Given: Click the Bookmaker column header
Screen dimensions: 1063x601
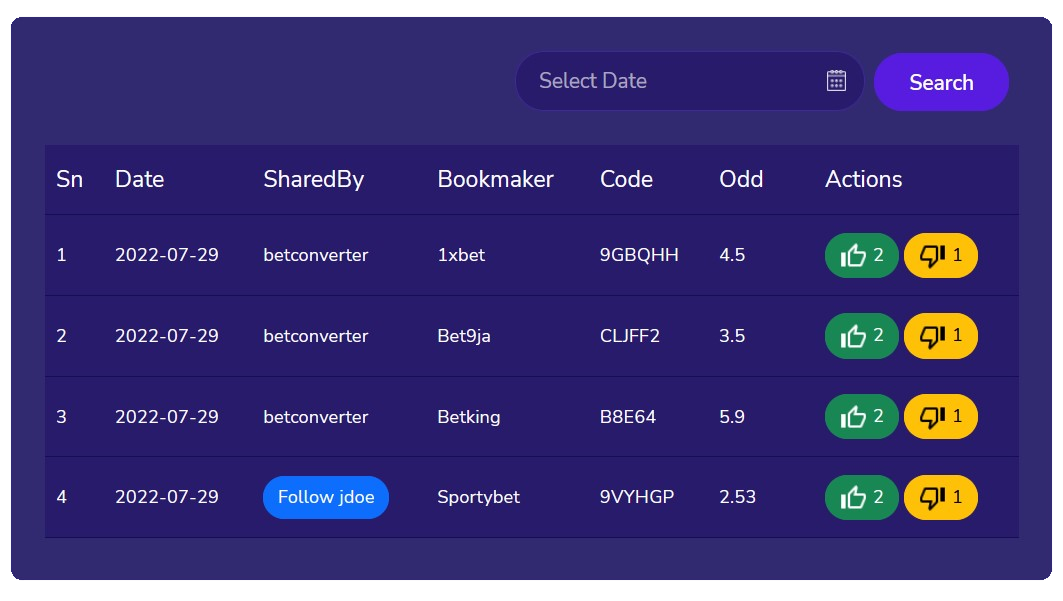Looking at the screenshot, I should [495, 179].
